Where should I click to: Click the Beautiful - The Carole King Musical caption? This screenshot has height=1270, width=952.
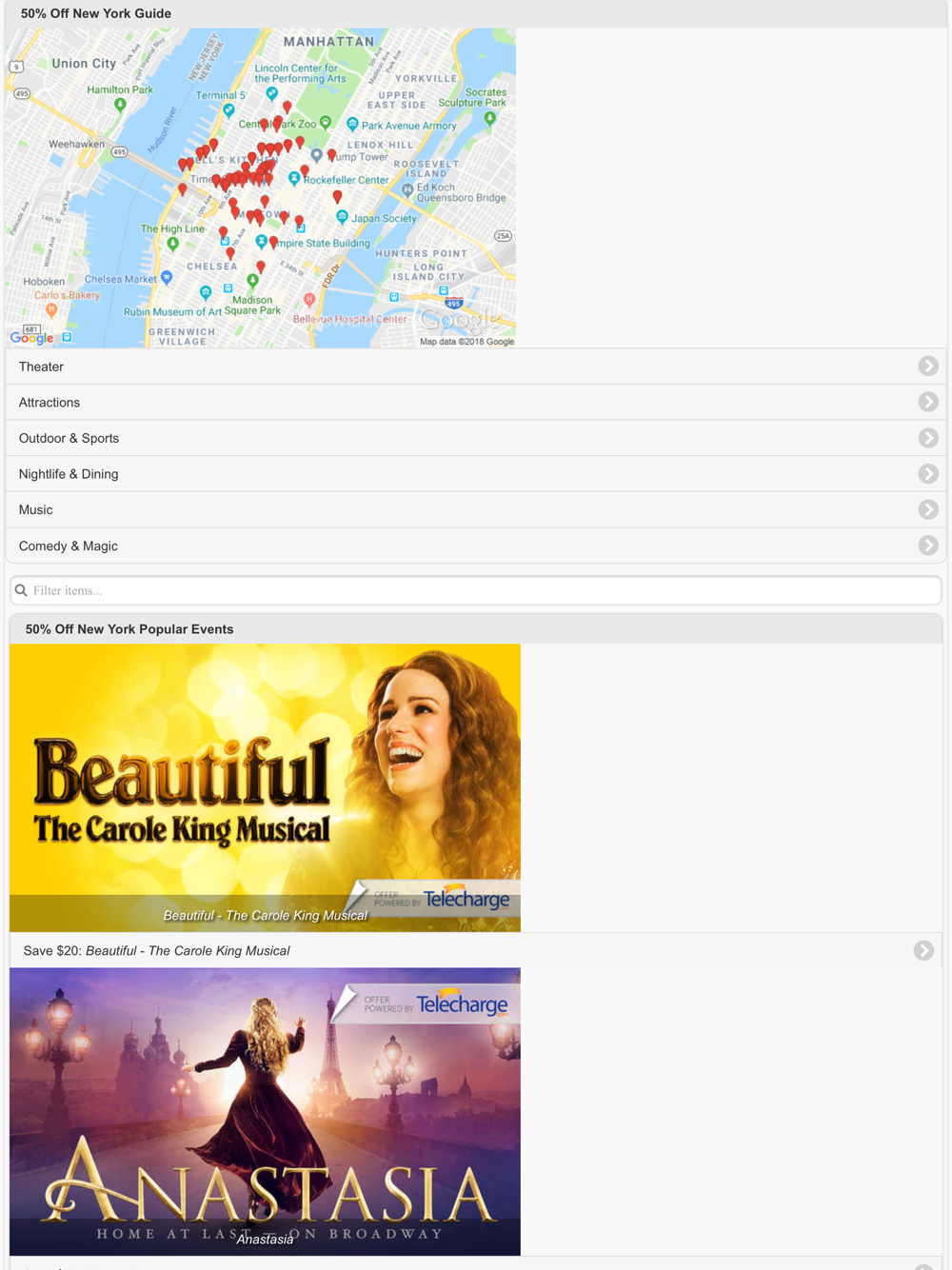(265, 915)
